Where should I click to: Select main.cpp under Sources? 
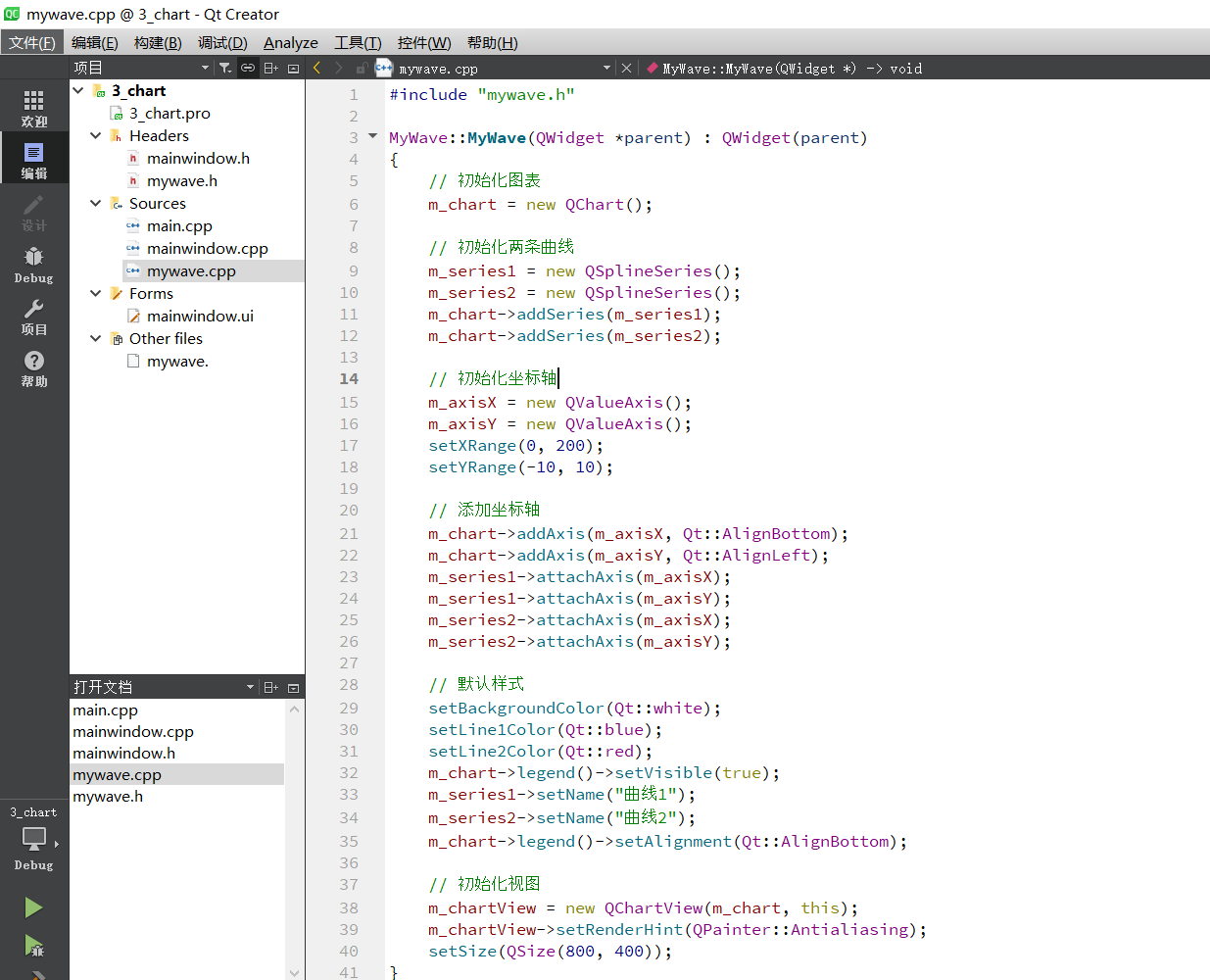(179, 225)
